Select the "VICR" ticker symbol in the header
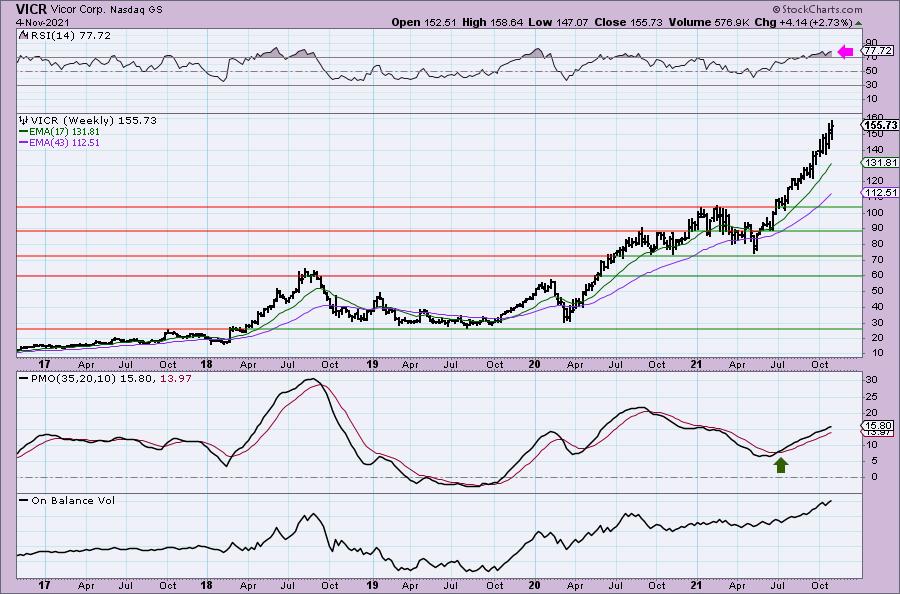The image size is (900, 594). 31,9
